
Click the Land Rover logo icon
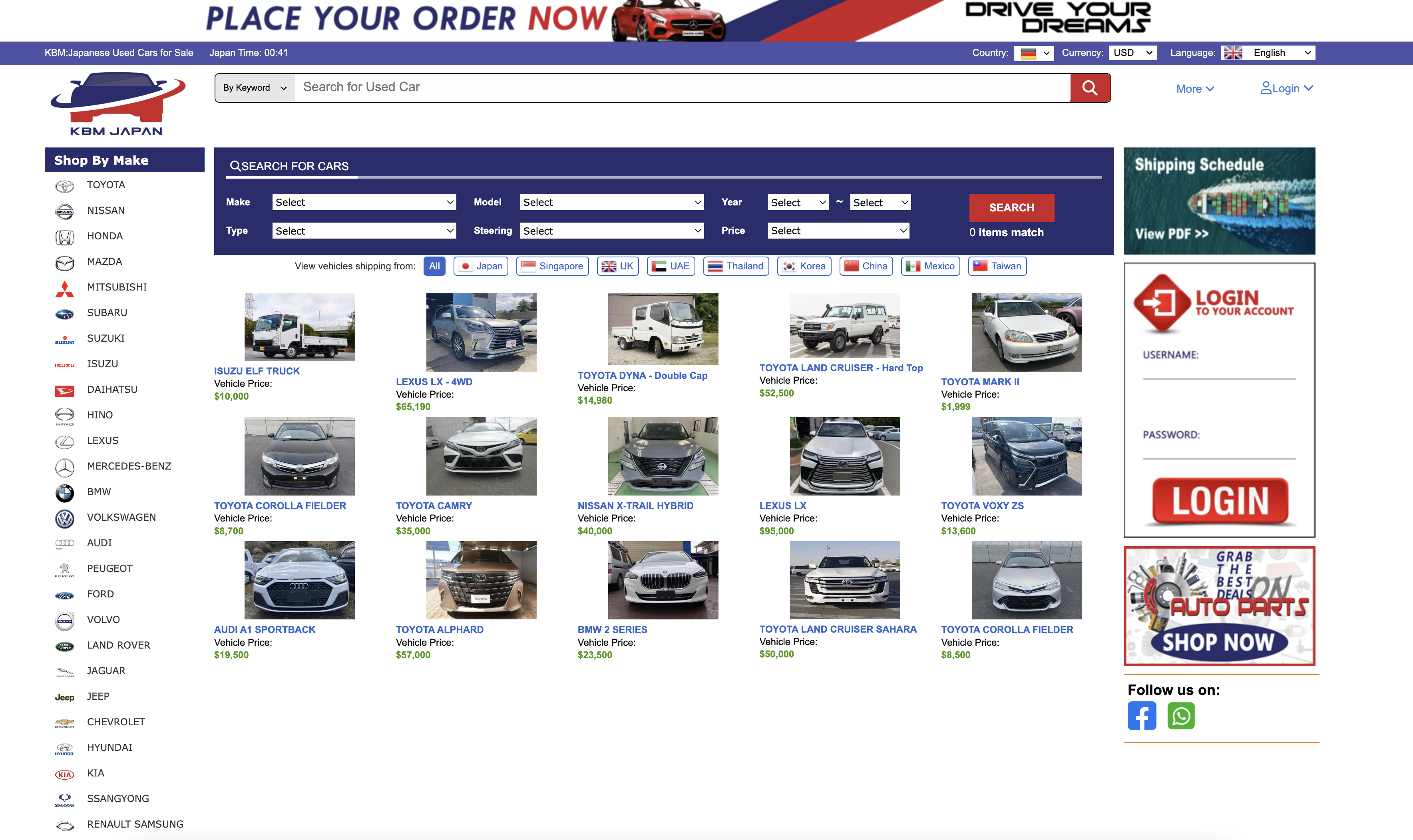[x=64, y=646]
